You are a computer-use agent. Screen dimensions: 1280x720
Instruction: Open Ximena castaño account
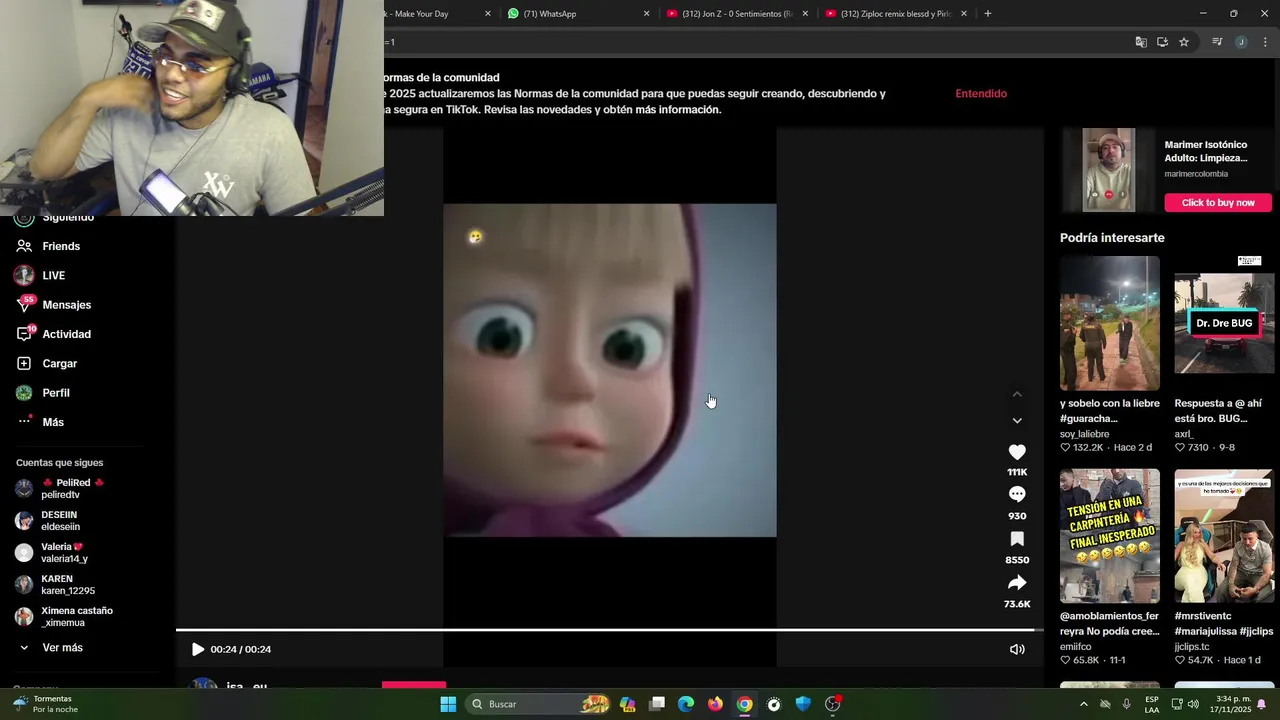pyautogui.click(x=64, y=616)
